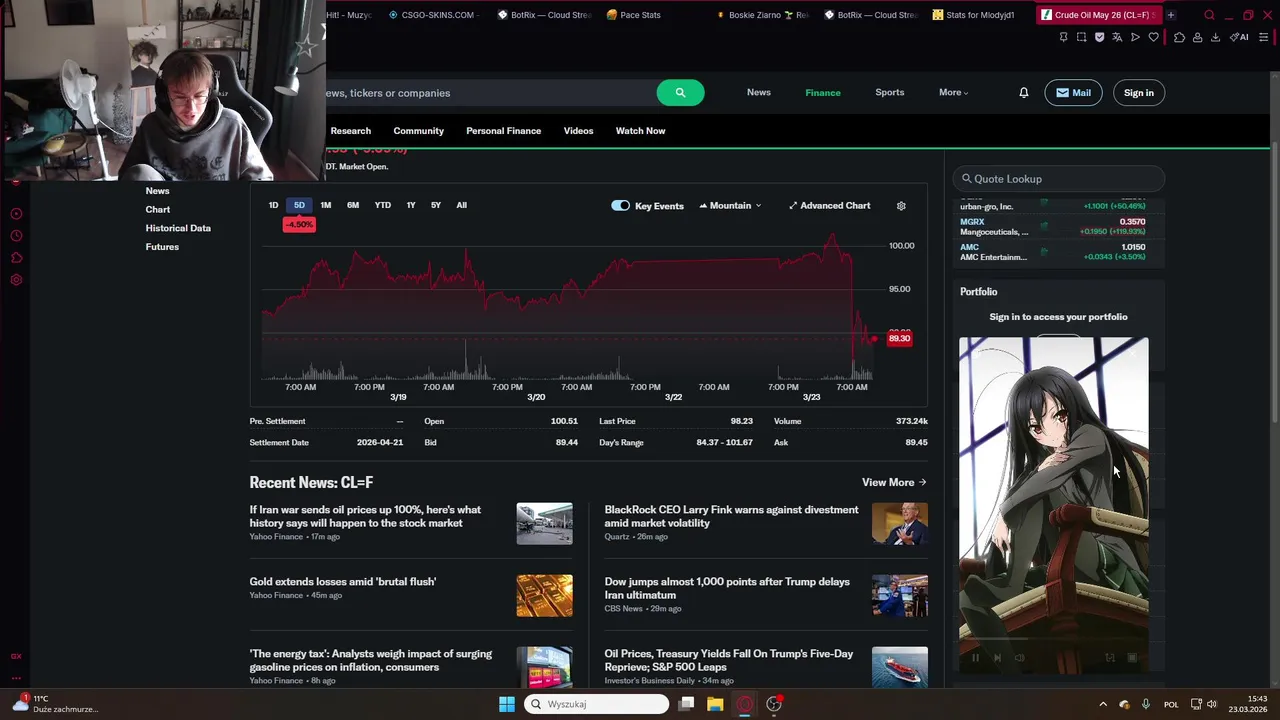Select the All chart range
The image size is (1280, 720).
coord(461,205)
